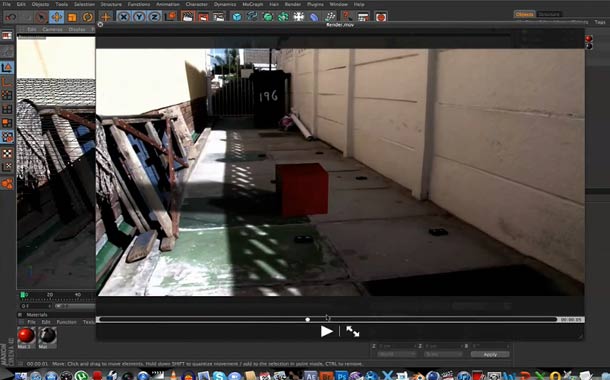The height and width of the screenshot is (380, 610).
Task: Toggle the Z axis lock
Action: tap(154, 17)
